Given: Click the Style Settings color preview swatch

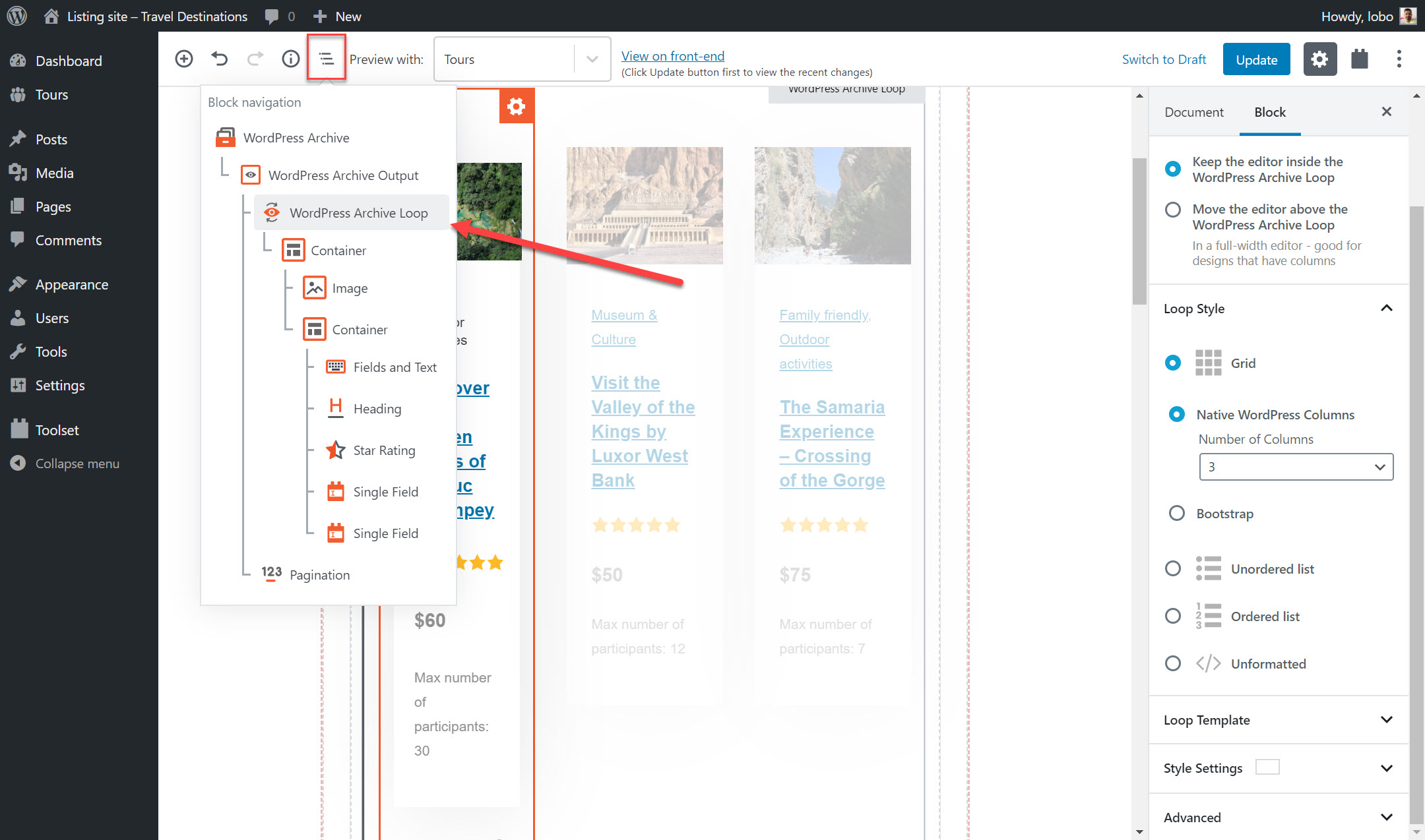Looking at the screenshot, I should [1267, 767].
